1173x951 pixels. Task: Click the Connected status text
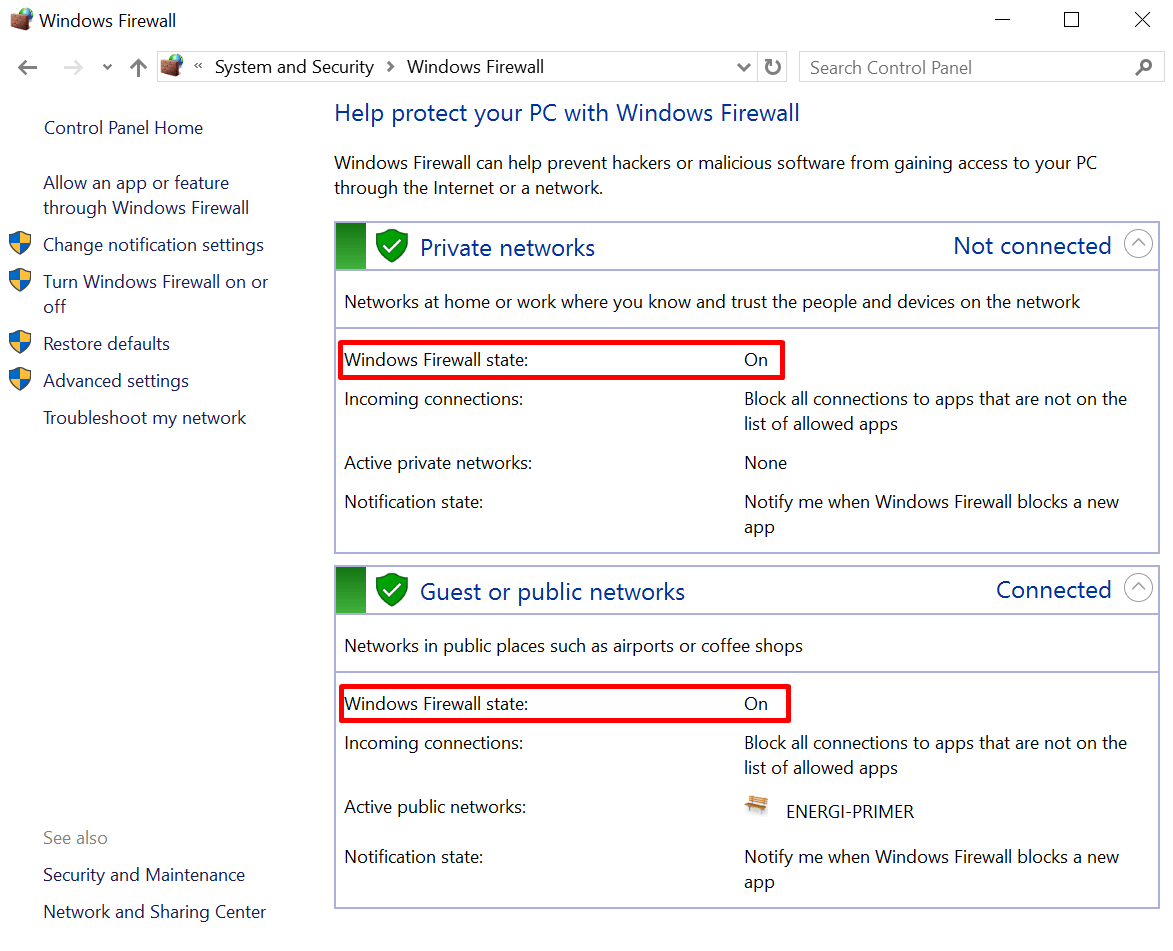[x=1053, y=590]
